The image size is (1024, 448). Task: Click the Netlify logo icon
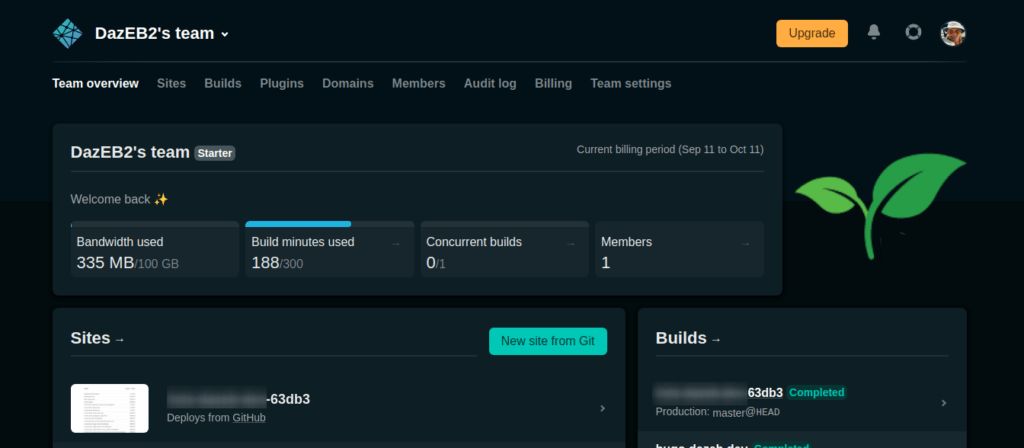67,33
